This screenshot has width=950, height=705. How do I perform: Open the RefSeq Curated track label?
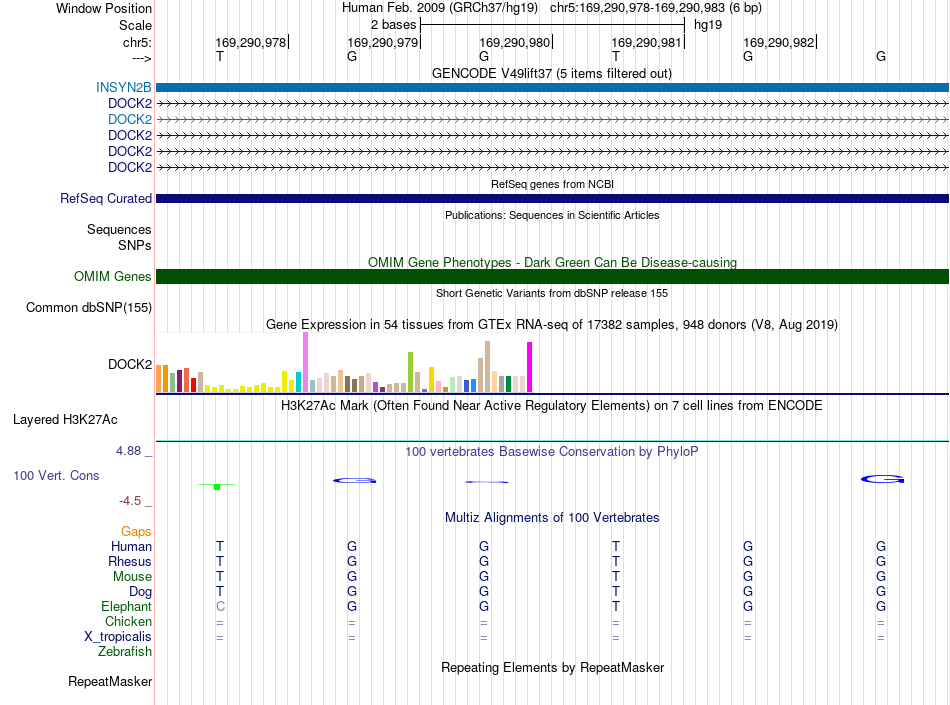click(106, 199)
